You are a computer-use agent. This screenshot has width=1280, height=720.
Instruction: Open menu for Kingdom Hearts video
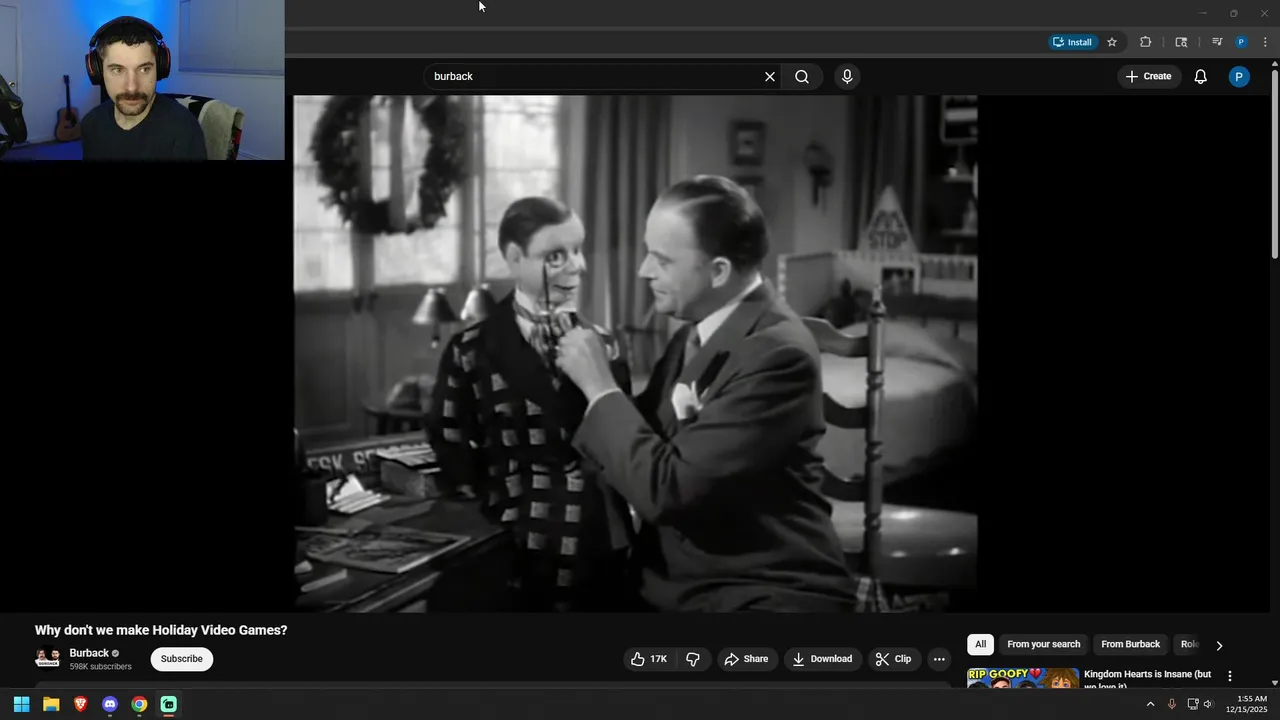pyautogui.click(x=1230, y=677)
